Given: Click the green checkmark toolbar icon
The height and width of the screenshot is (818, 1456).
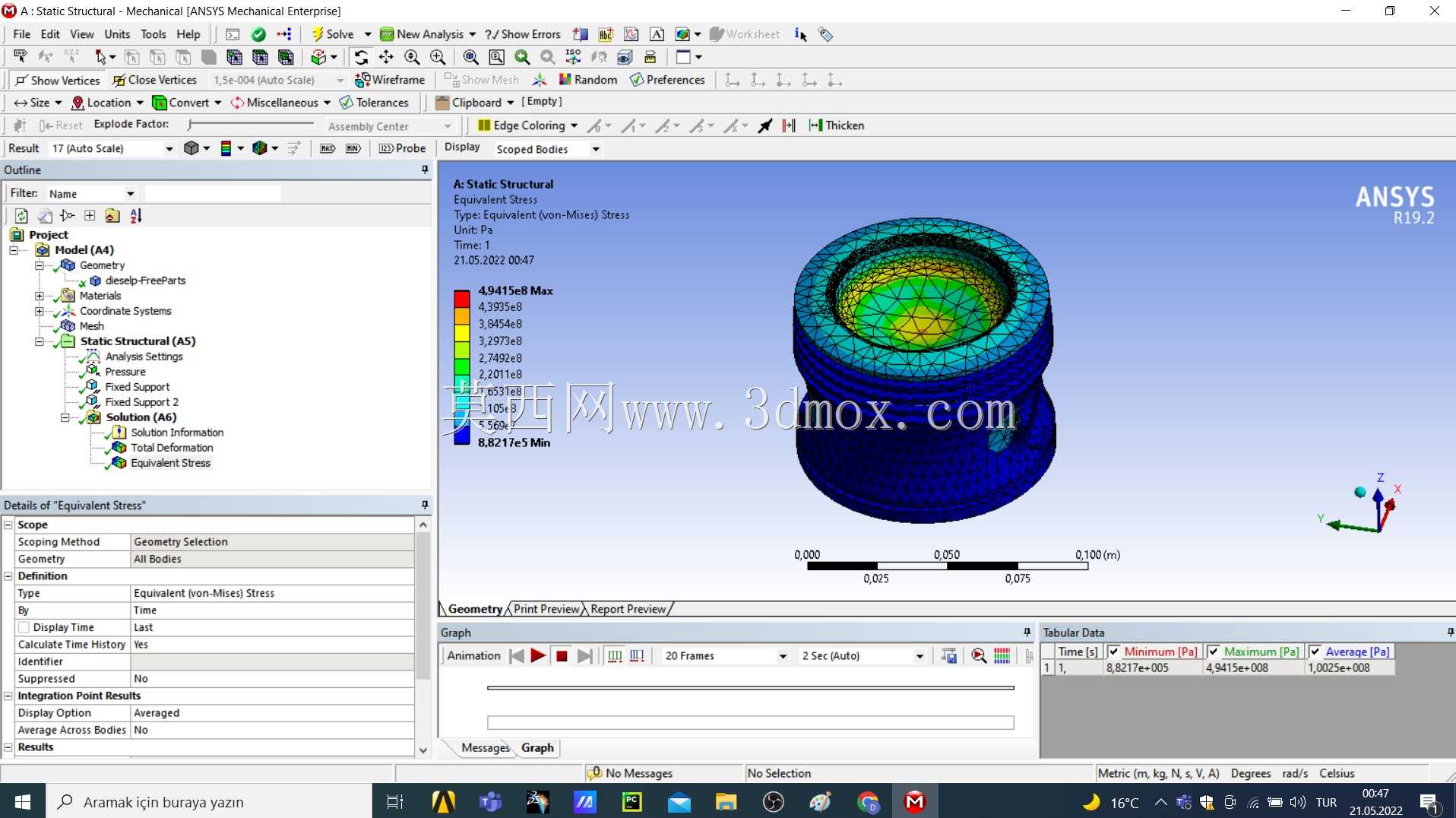Looking at the screenshot, I should click(258, 34).
